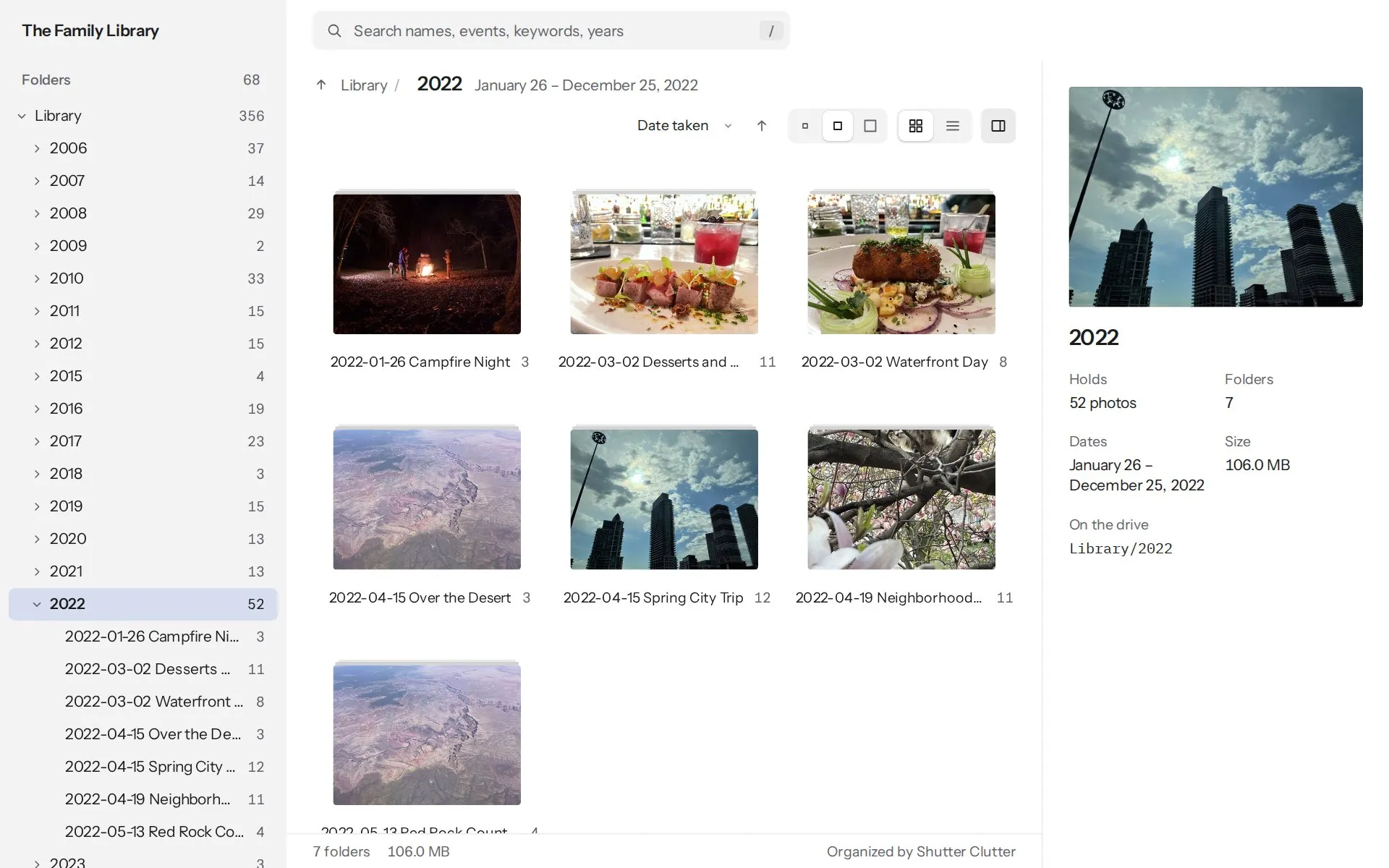Click Library/2022 drive path text
Image resolution: width=1389 pixels, height=868 pixels.
click(x=1121, y=548)
